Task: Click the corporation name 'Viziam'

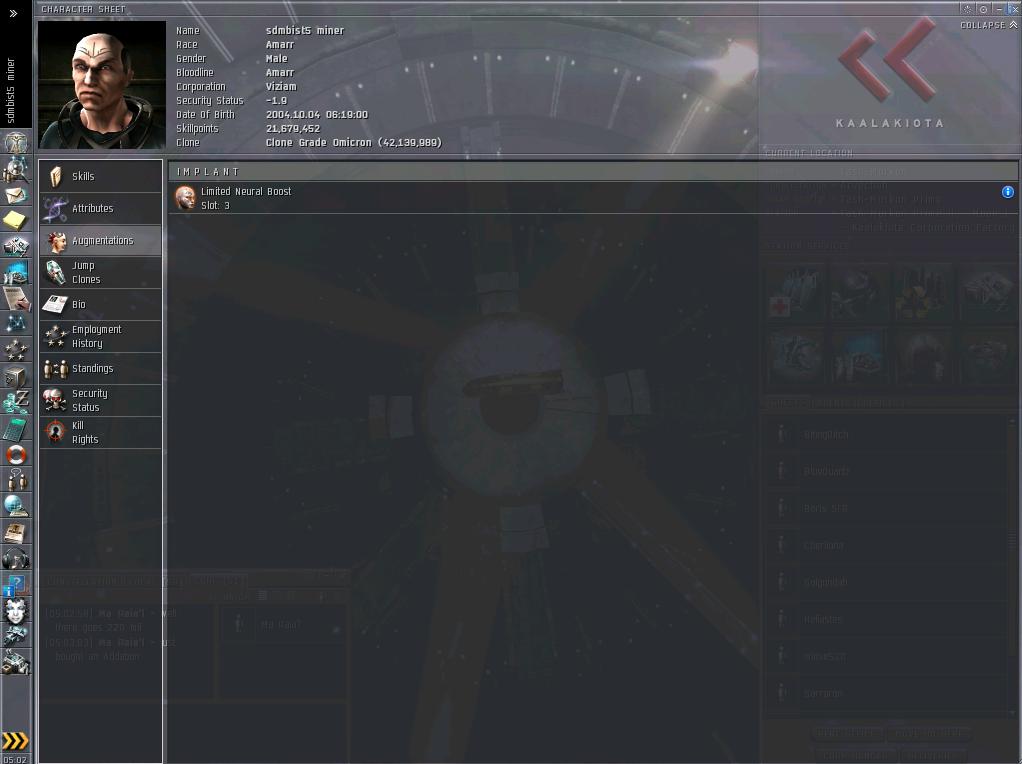Action: (281, 87)
